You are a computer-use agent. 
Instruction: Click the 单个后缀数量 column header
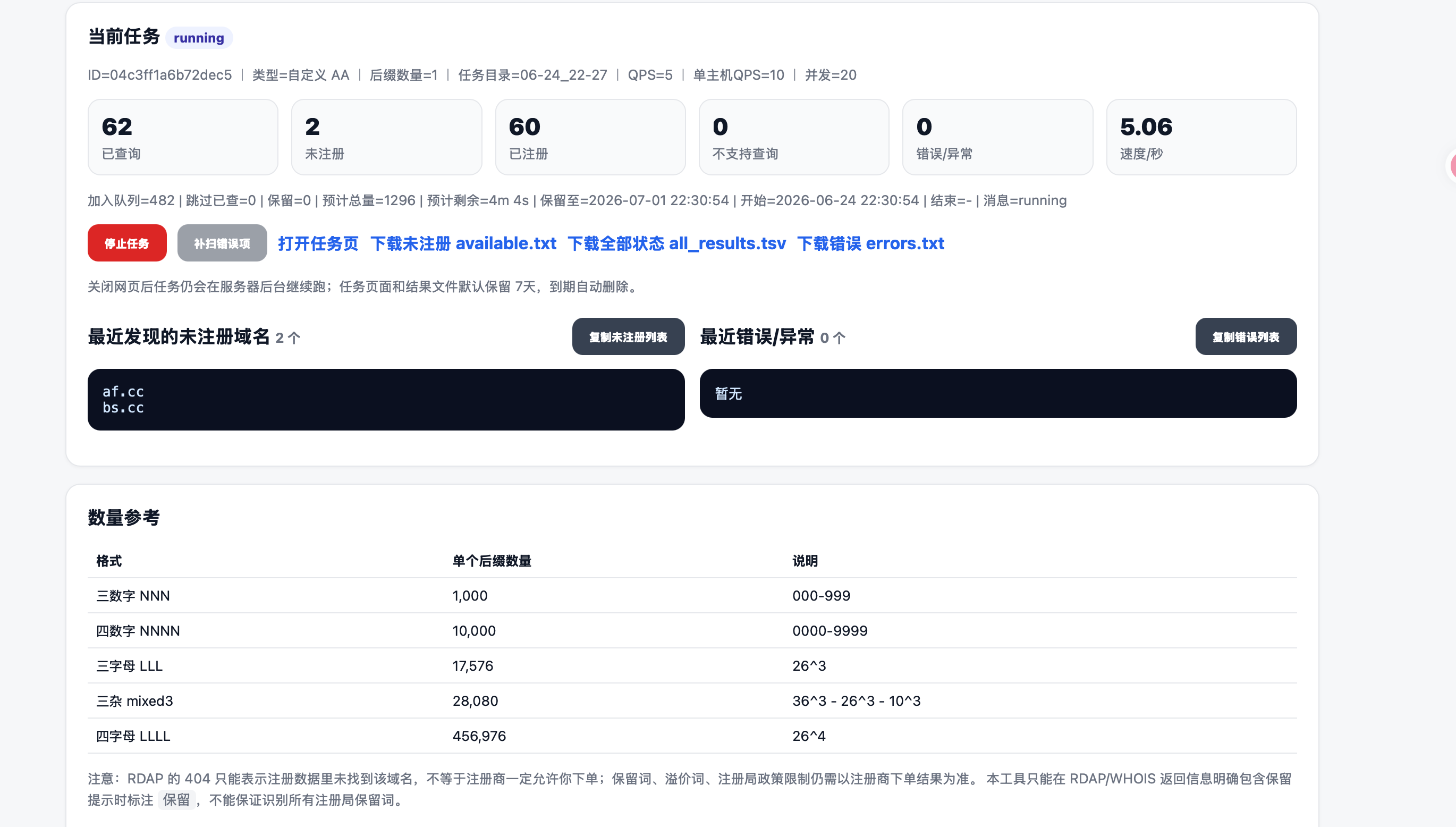tap(492, 561)
